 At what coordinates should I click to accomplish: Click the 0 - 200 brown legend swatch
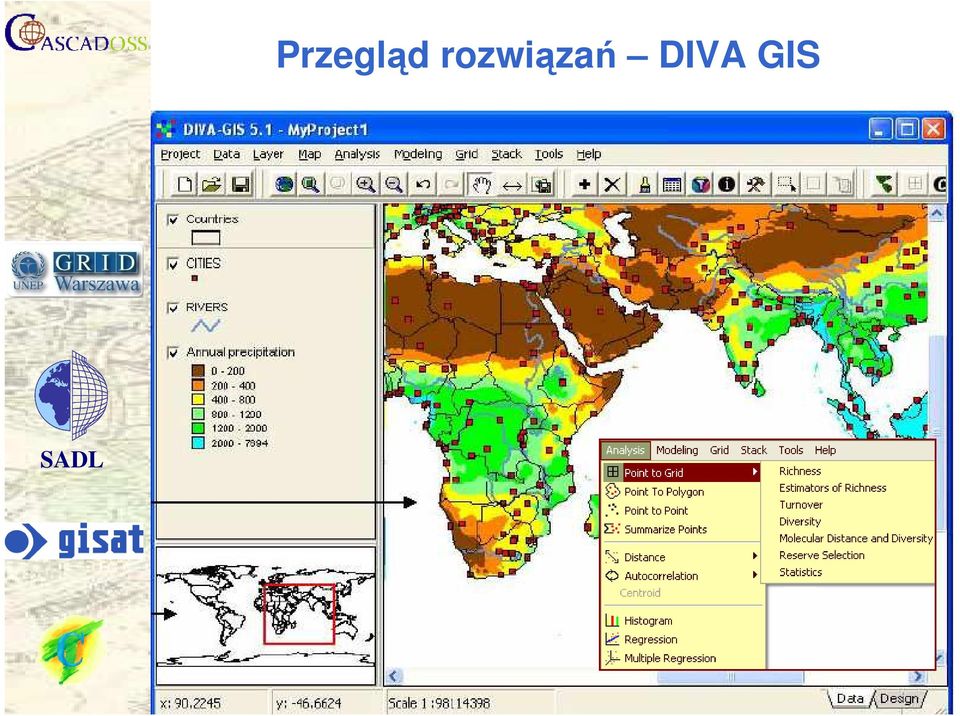coord(198,371)
